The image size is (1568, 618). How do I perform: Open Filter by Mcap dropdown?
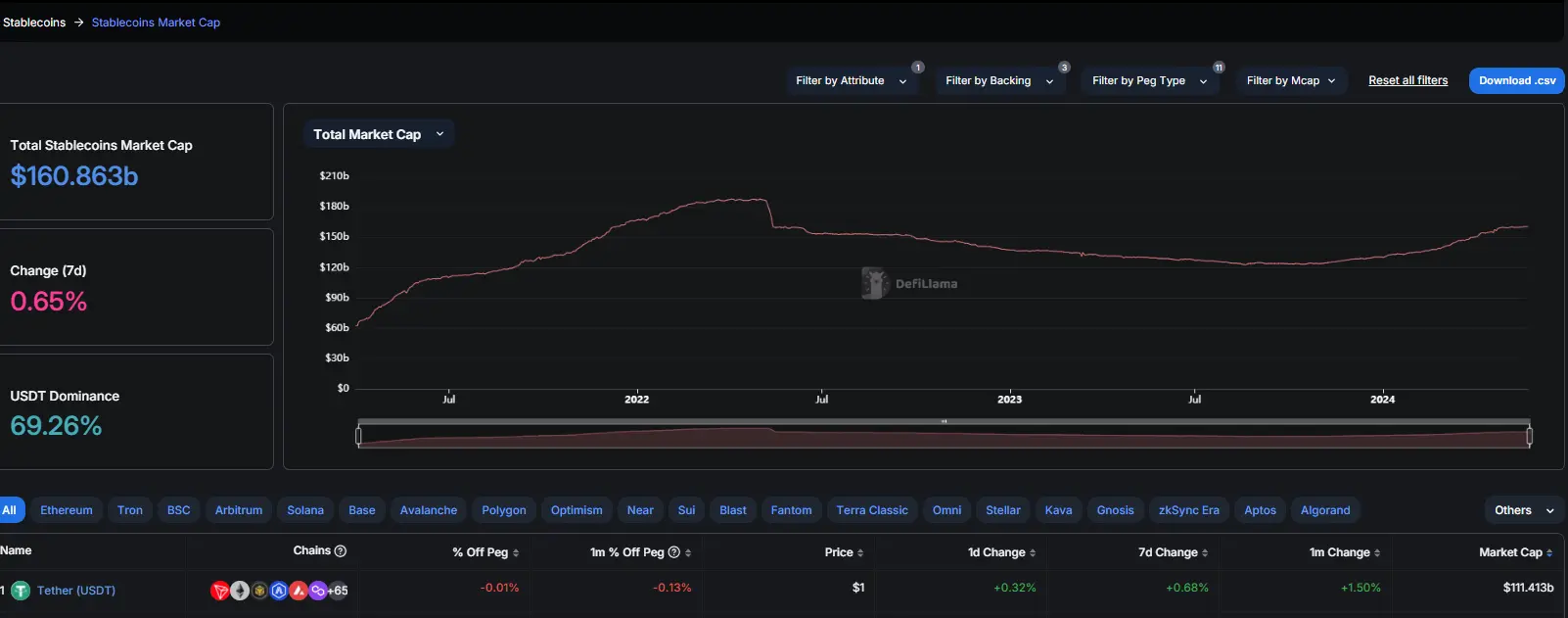(1291, 80)
